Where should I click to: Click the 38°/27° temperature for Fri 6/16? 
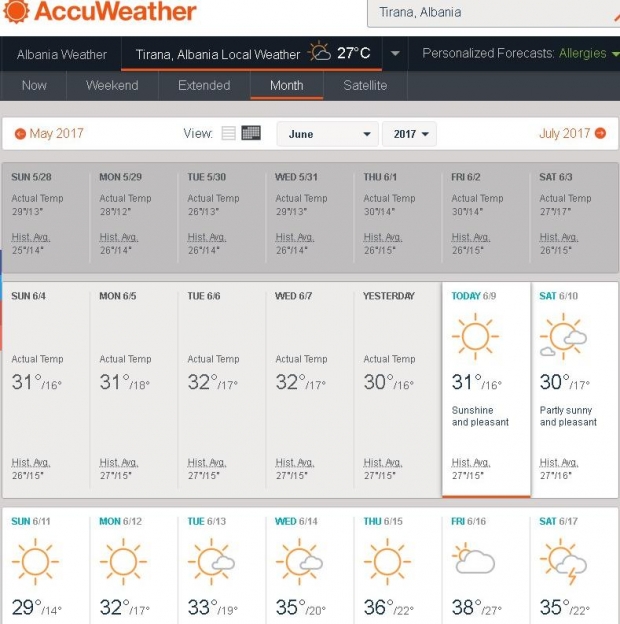(477, 608)
